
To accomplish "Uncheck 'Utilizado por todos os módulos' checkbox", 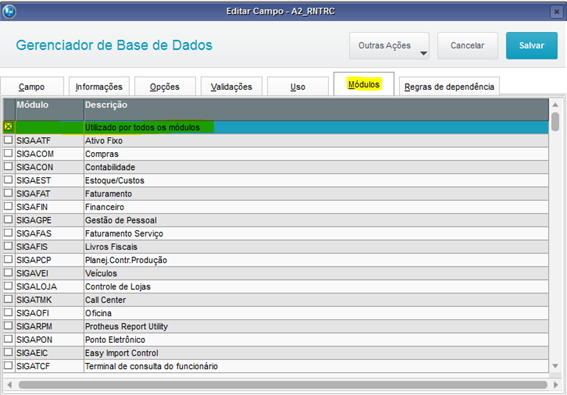I will click(x=8, y=127).
